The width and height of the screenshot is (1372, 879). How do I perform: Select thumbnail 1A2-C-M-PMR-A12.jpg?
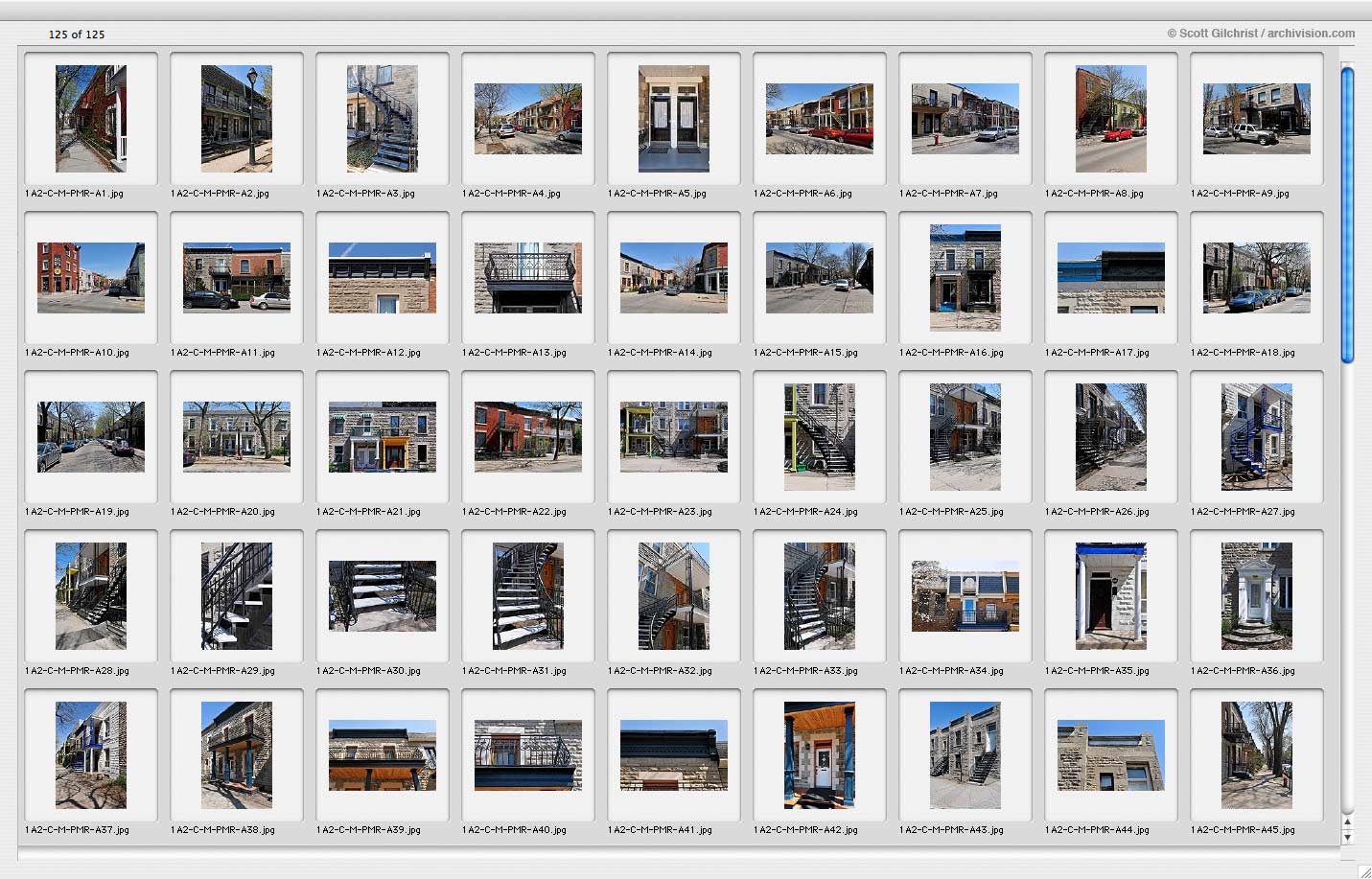(383, 278)
